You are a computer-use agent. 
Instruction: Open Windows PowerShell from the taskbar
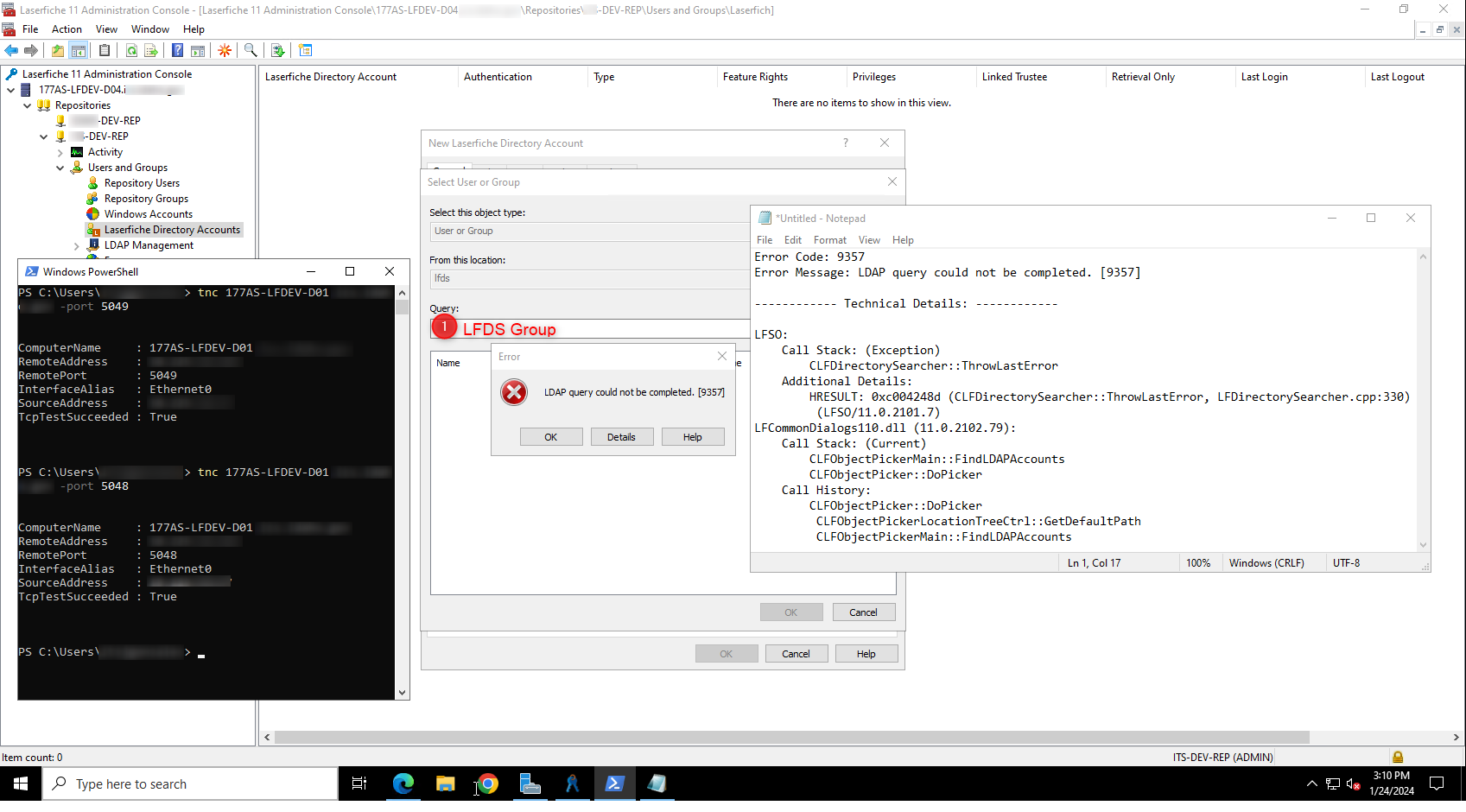pyautogui.click(x=614, y=784)
